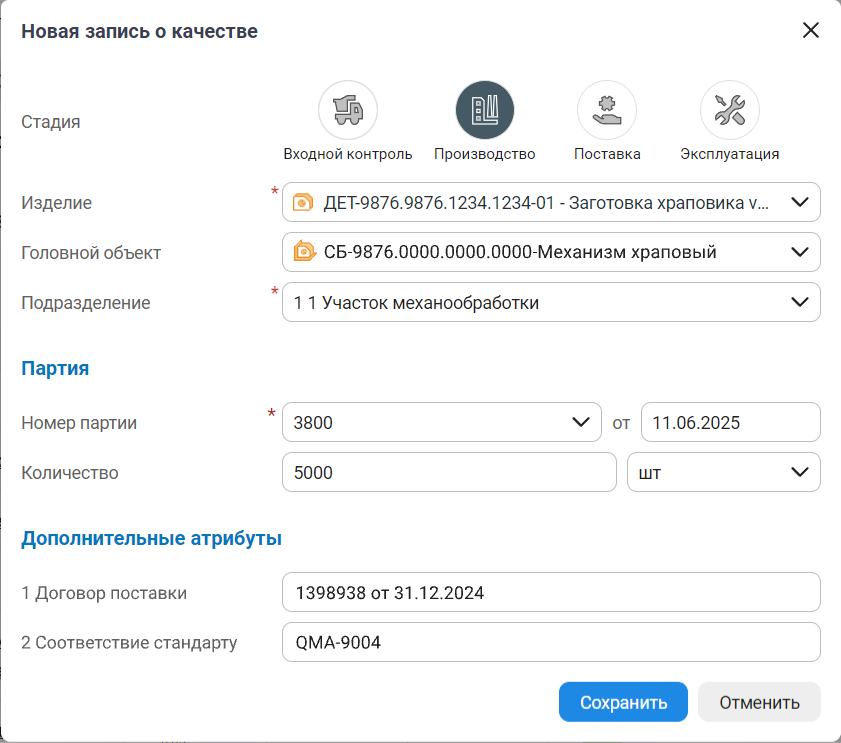The image size is (841, 743).
Task: Choose the Эксплуатация wrench stage icon
Action: point(729,109)
